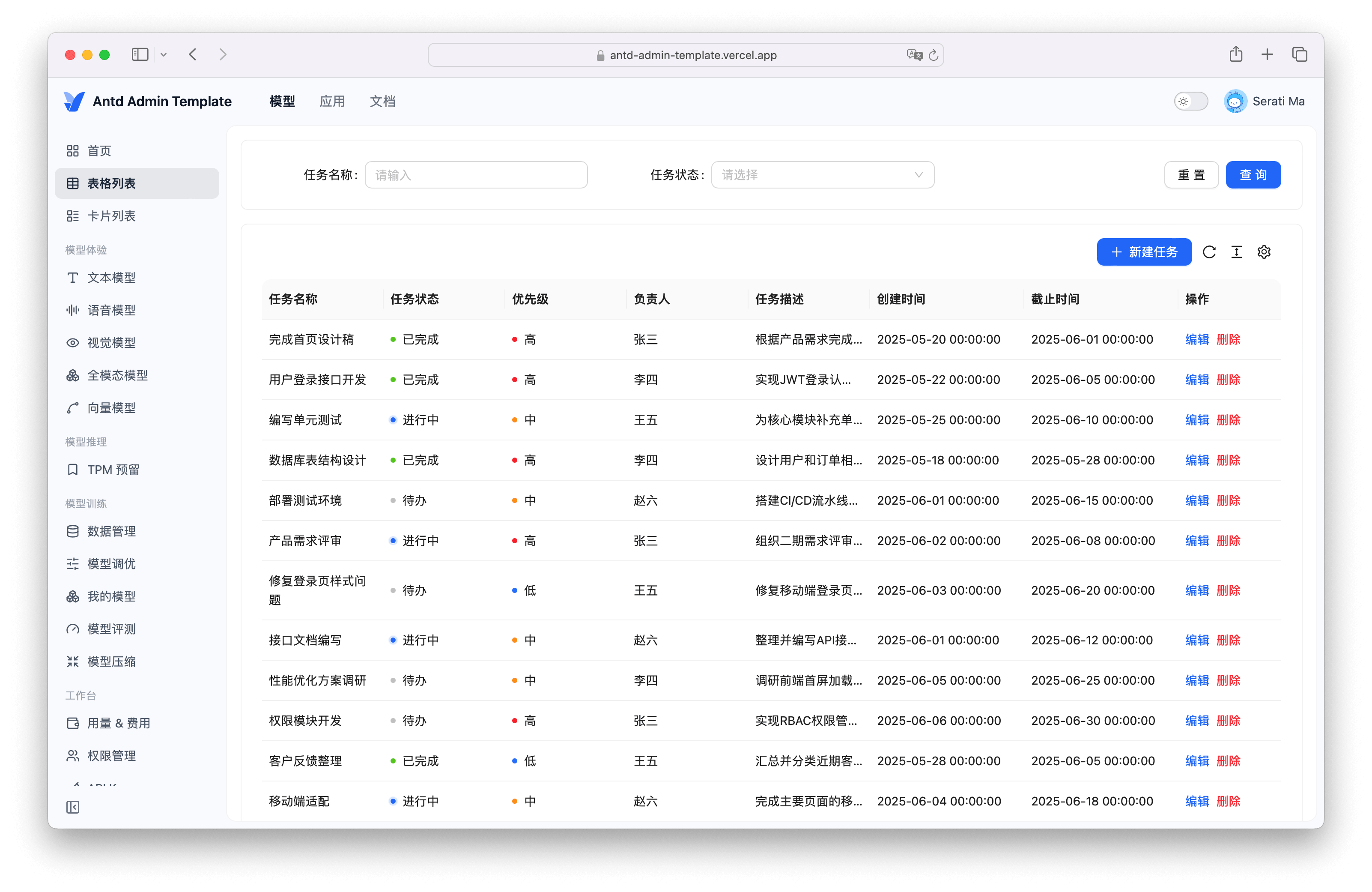The height and width of the screenshot is (892, 1372).
Task: Refresh the task table with reload icon
Action: 1209,252
